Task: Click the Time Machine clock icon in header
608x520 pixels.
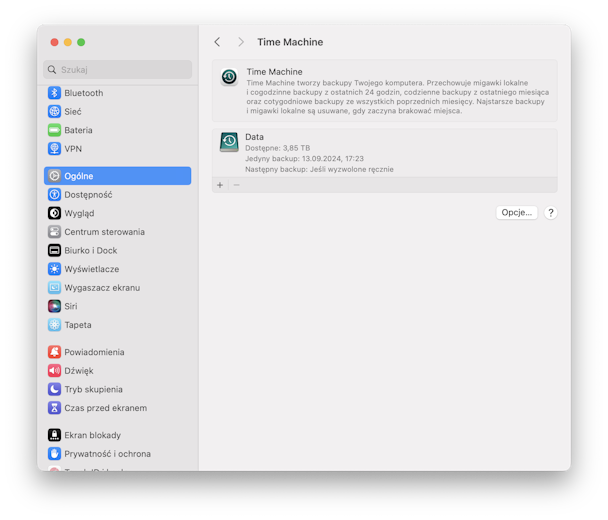Action: (229, 77)
